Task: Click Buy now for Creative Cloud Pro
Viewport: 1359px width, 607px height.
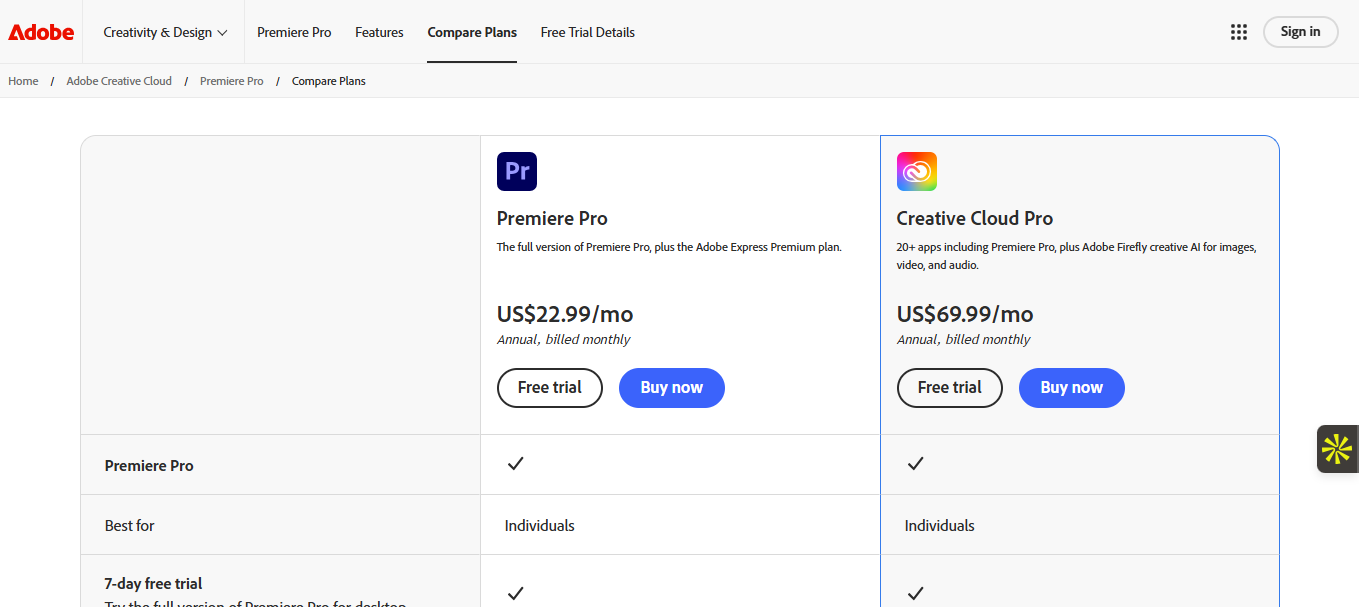Action: (x=1072, y=388)
